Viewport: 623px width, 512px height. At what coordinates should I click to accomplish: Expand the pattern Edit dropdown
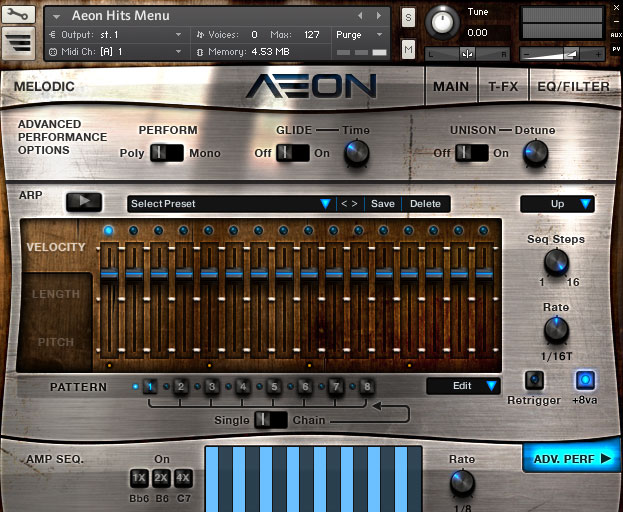pos(463,386)
